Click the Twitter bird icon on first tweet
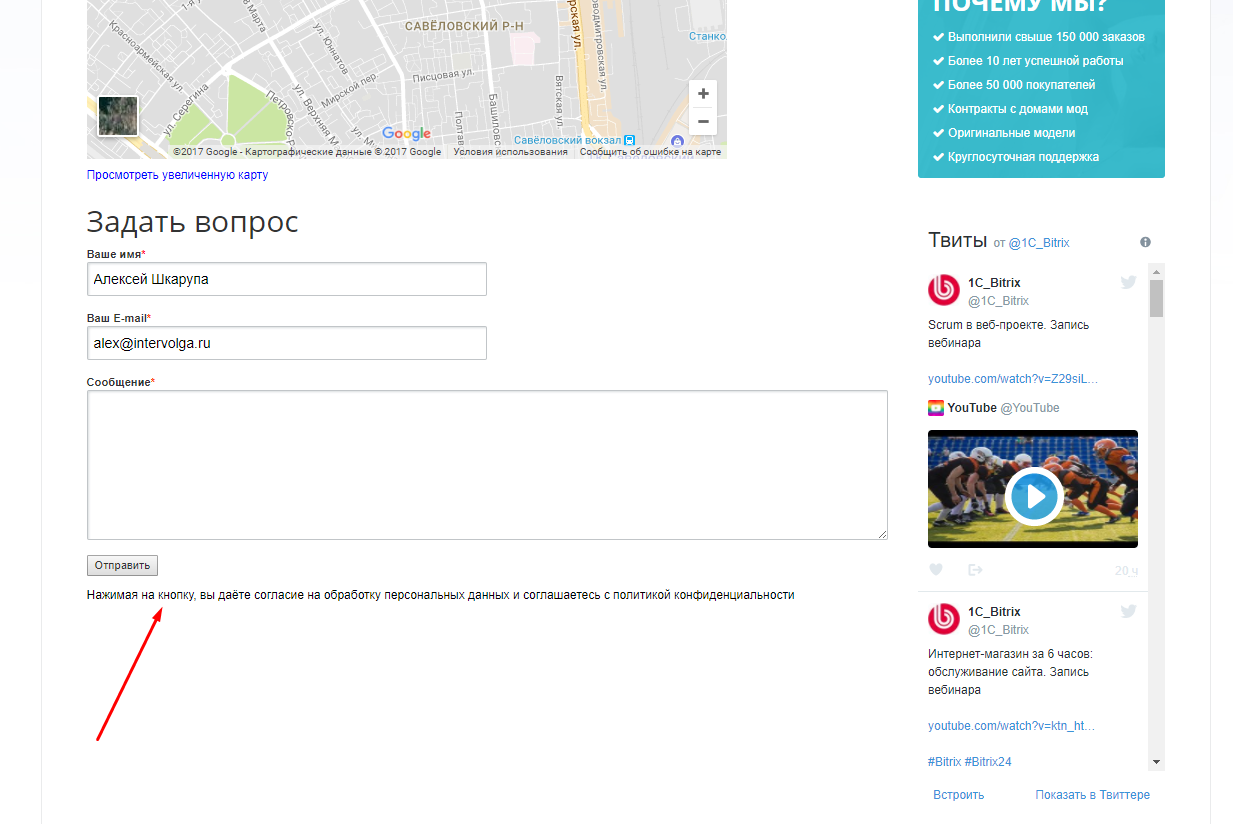 1128,283
